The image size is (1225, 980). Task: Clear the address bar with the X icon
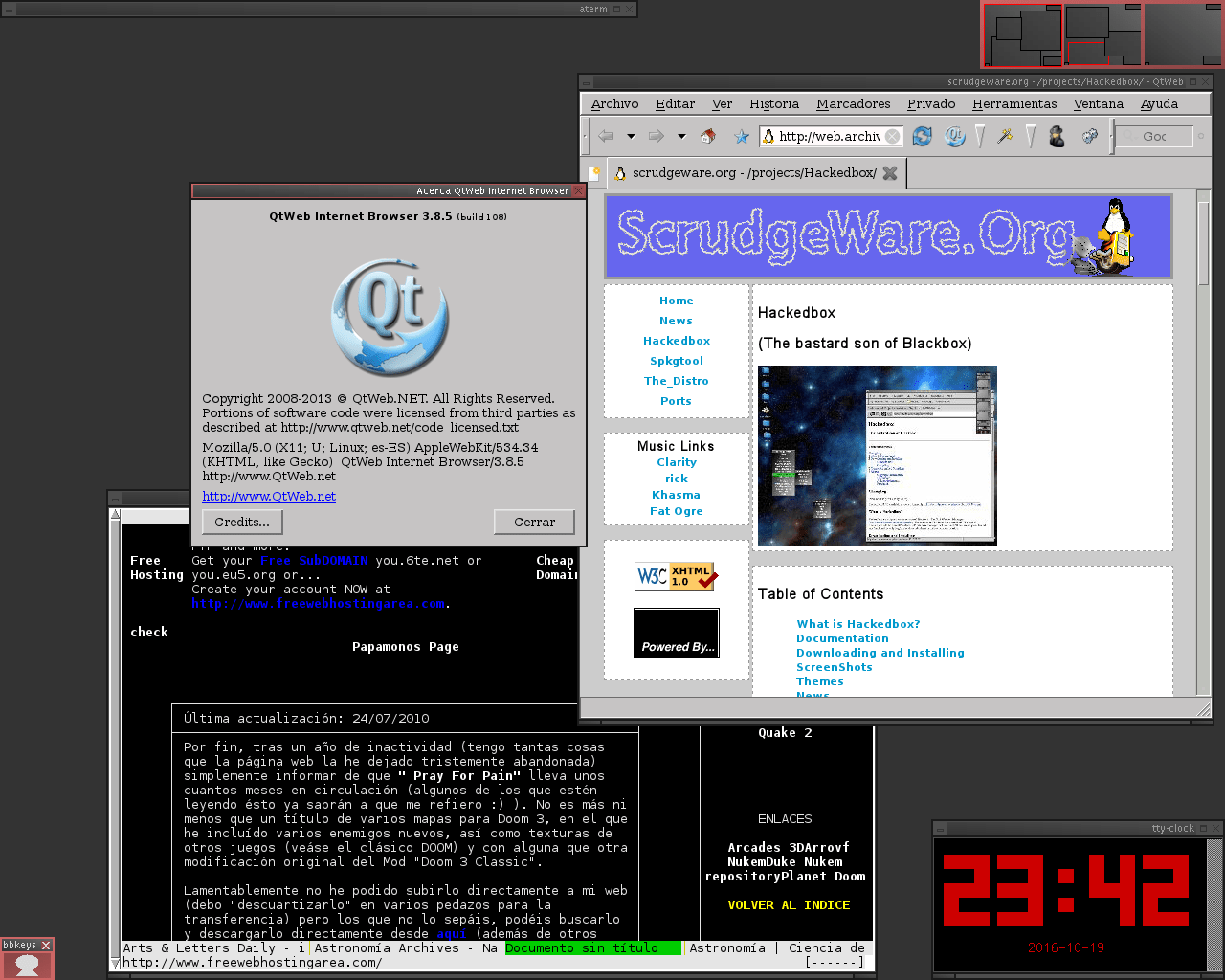coord(892,136)
